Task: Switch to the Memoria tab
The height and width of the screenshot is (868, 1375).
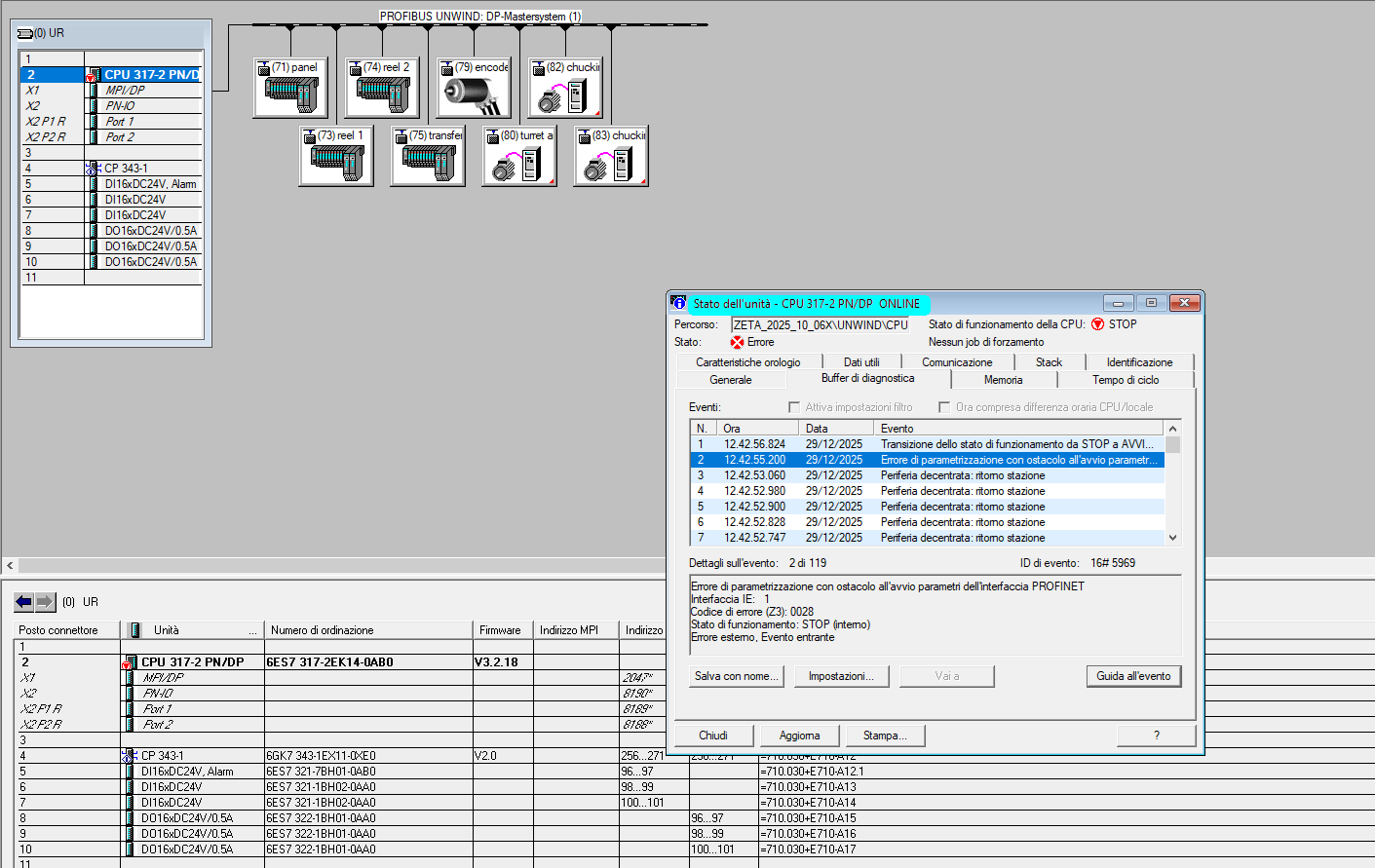Action: point(1003,380)
